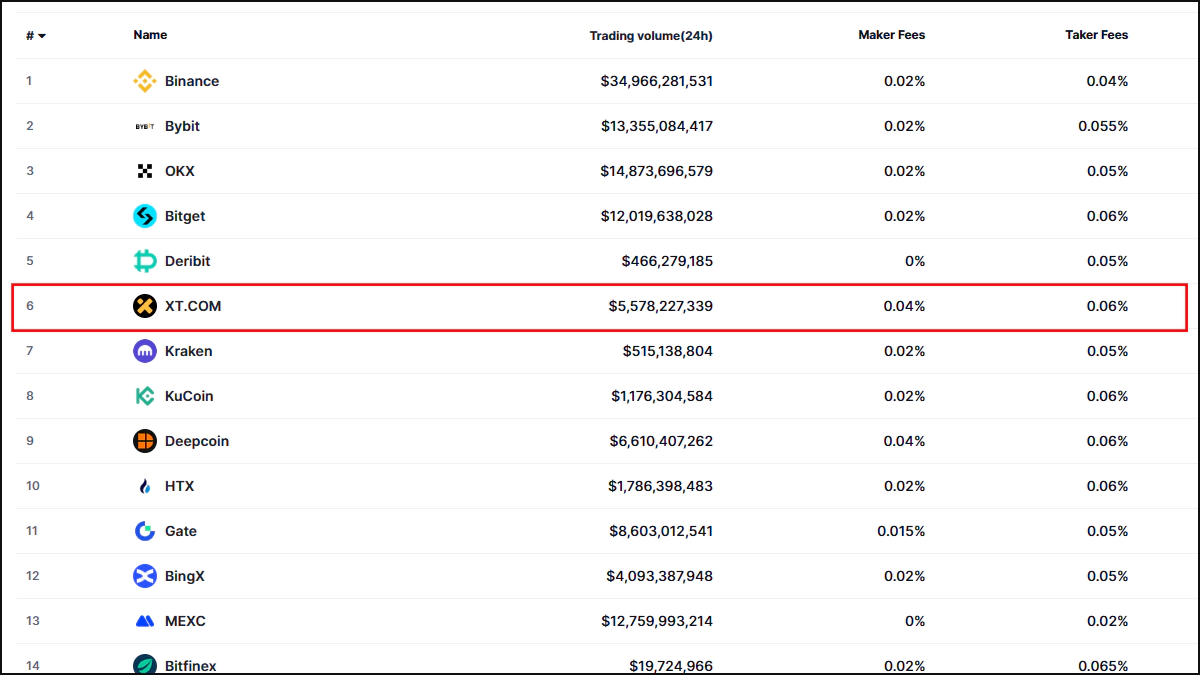The height and width of the screenshot is (675, 1200).
Task: Open the OKX exchange link
Action: pyautogui.click(x=180, y=171)
